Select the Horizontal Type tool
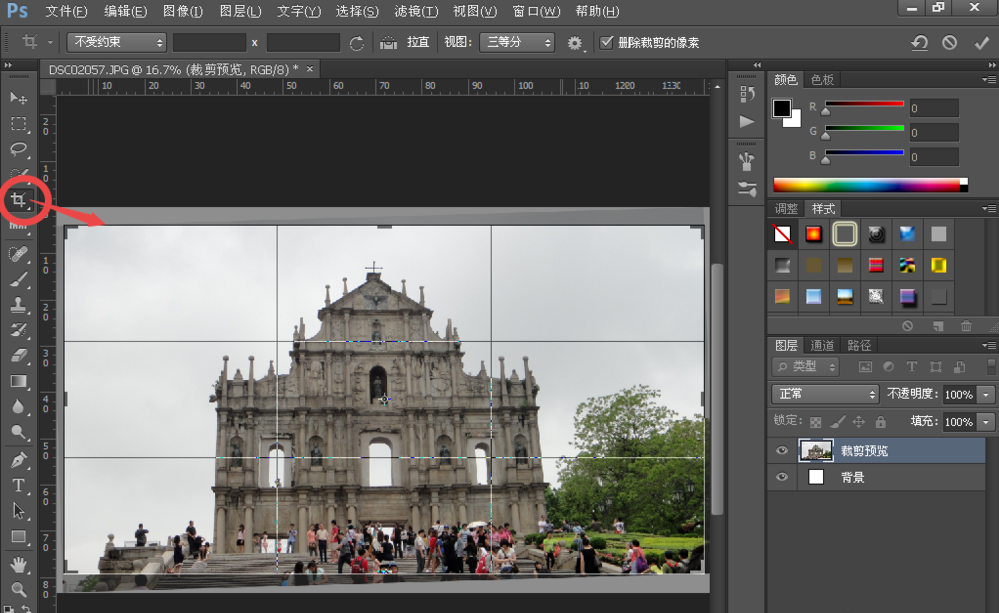Screen dimensions: 999x613 18,486
